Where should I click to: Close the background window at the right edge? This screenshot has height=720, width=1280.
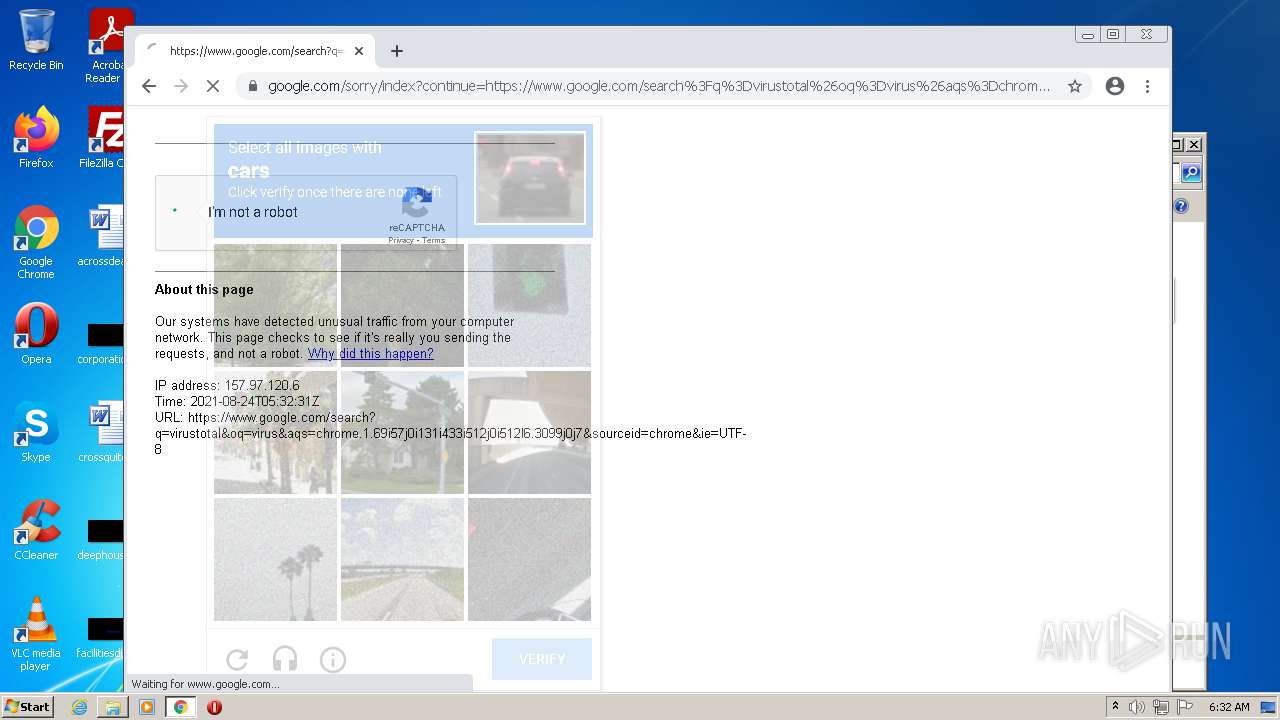click(1193, 145)
